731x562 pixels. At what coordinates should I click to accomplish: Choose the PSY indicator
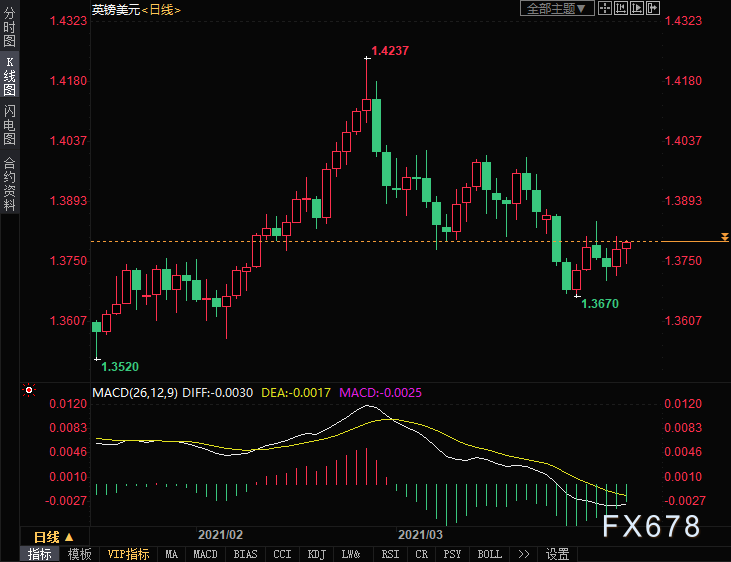coord(452,554)
